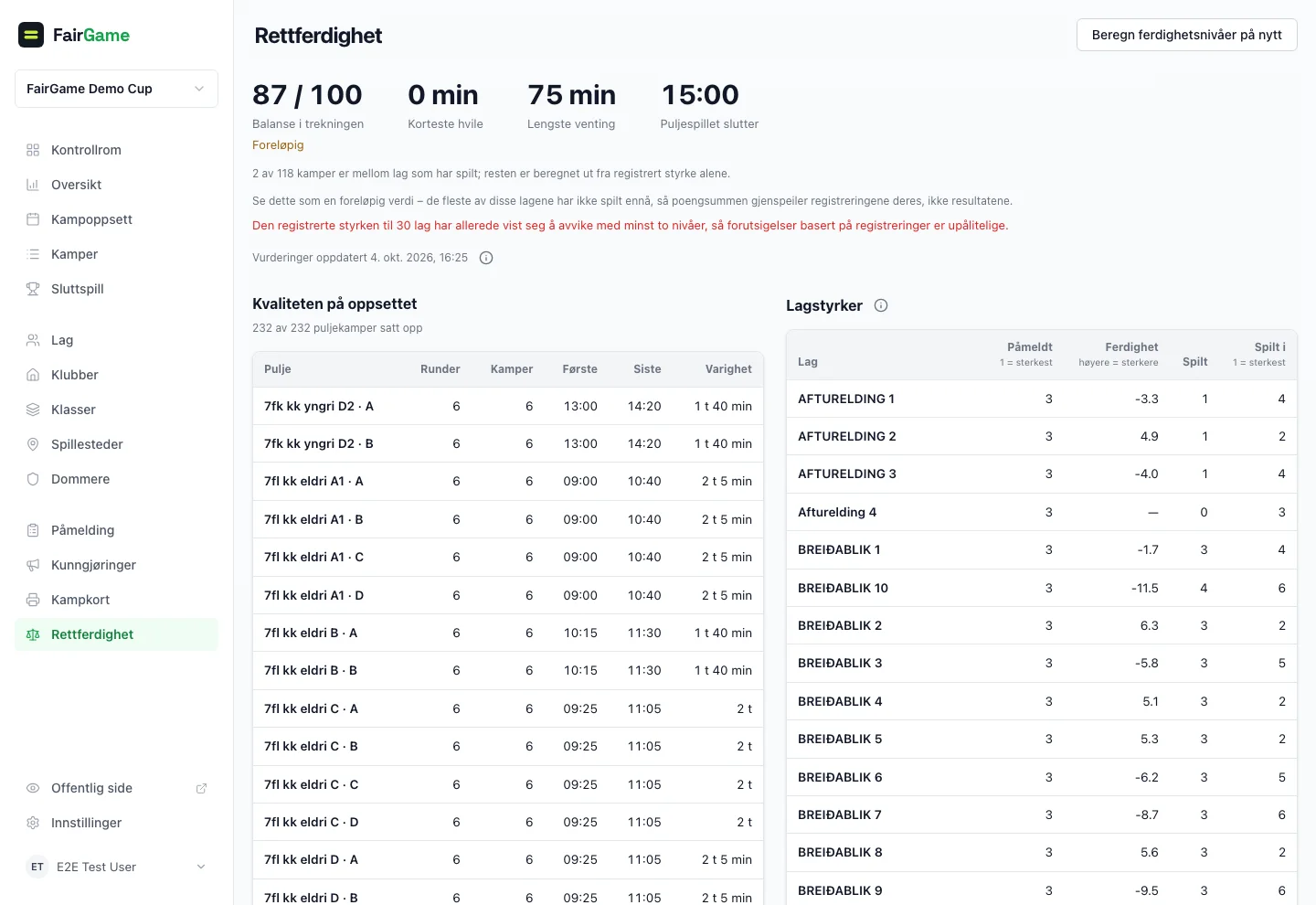Open the Offentlig side link

(116, 788)
